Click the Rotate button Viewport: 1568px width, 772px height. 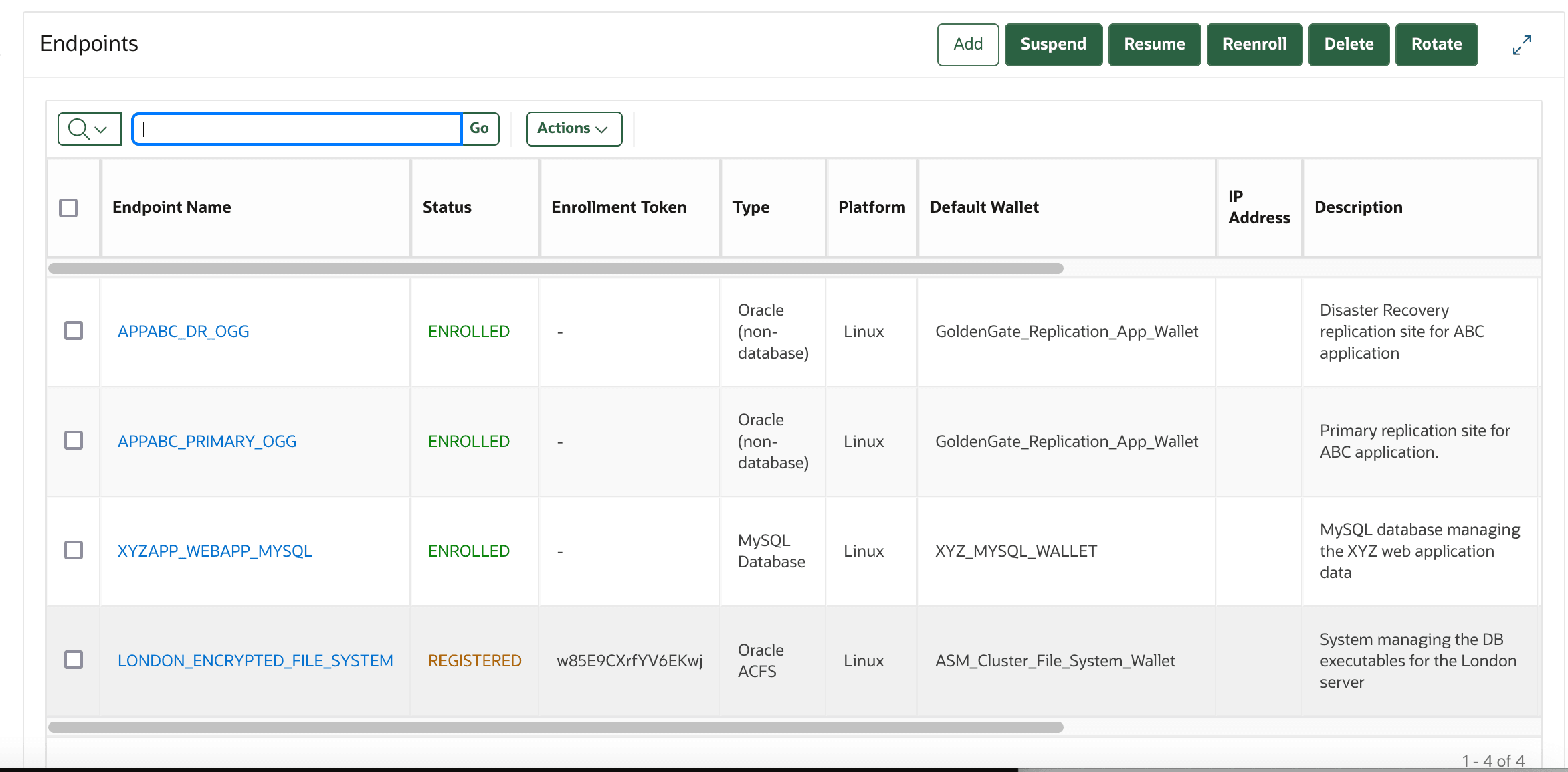point(1436,44)
